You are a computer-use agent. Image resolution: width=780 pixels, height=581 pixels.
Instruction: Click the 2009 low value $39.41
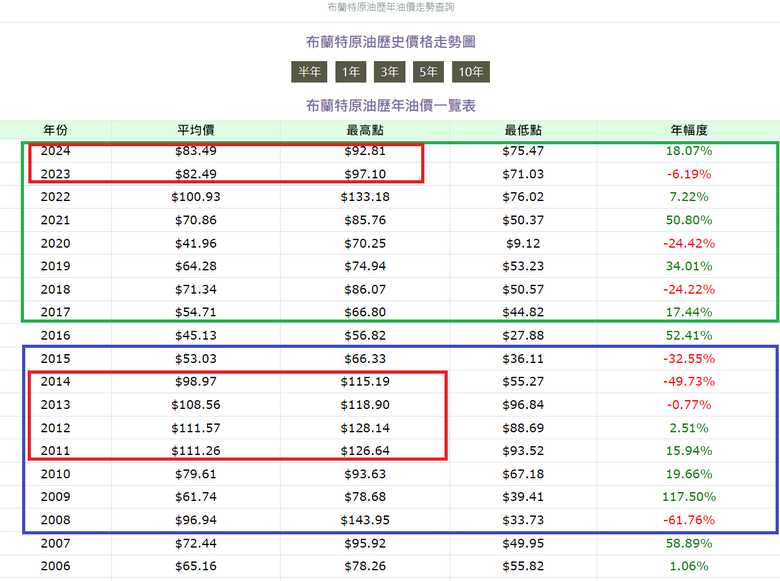coord(523,497)
